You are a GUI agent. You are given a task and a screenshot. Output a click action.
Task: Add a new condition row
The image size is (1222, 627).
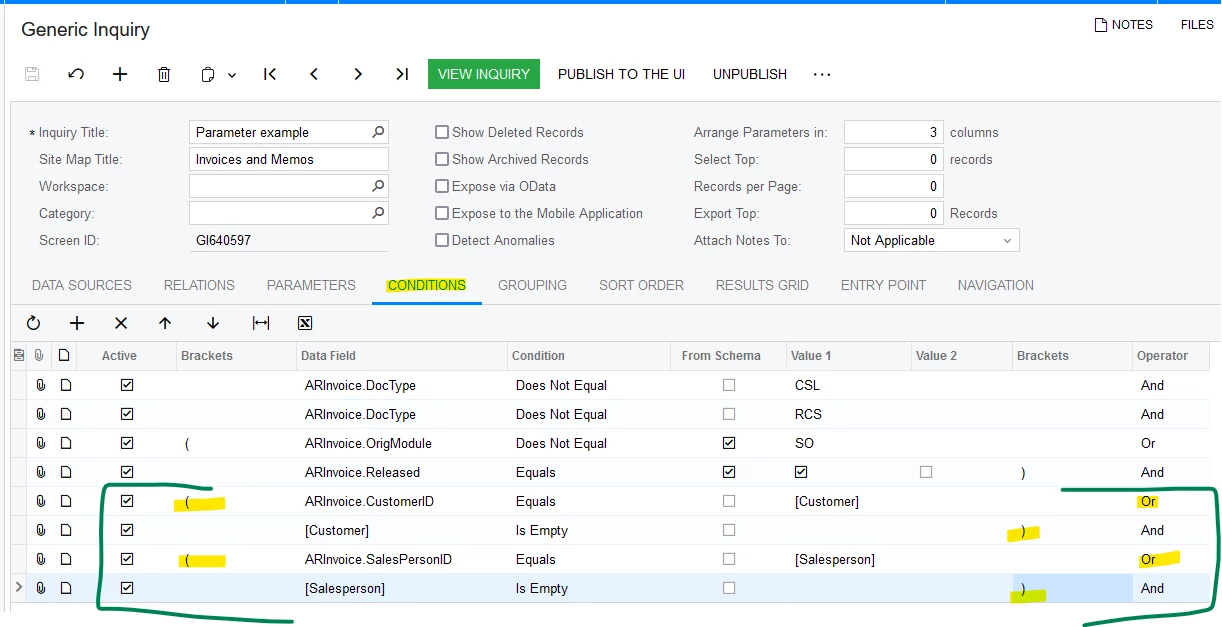point(77,323)
